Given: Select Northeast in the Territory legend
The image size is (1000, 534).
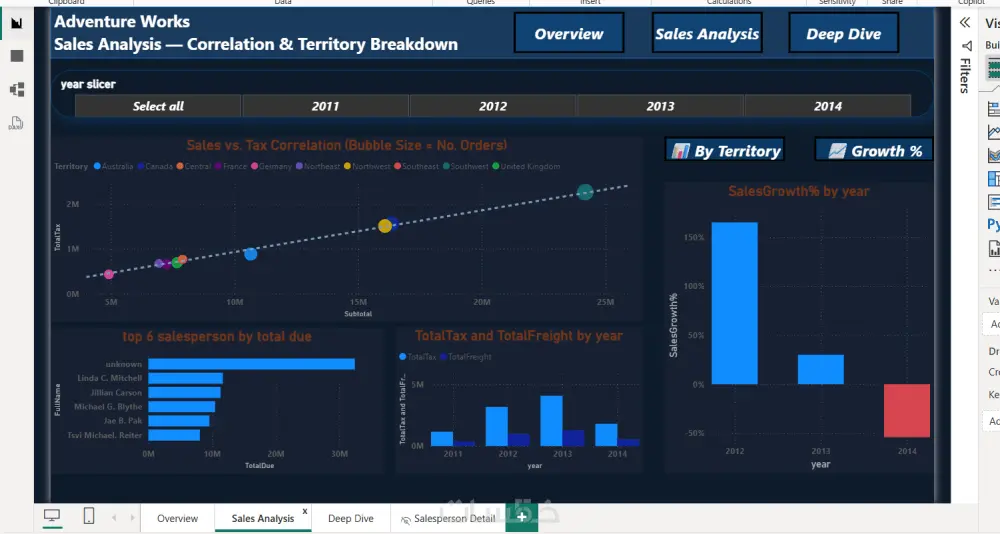Looking at the screenshot, I should (x=318, y=166).
